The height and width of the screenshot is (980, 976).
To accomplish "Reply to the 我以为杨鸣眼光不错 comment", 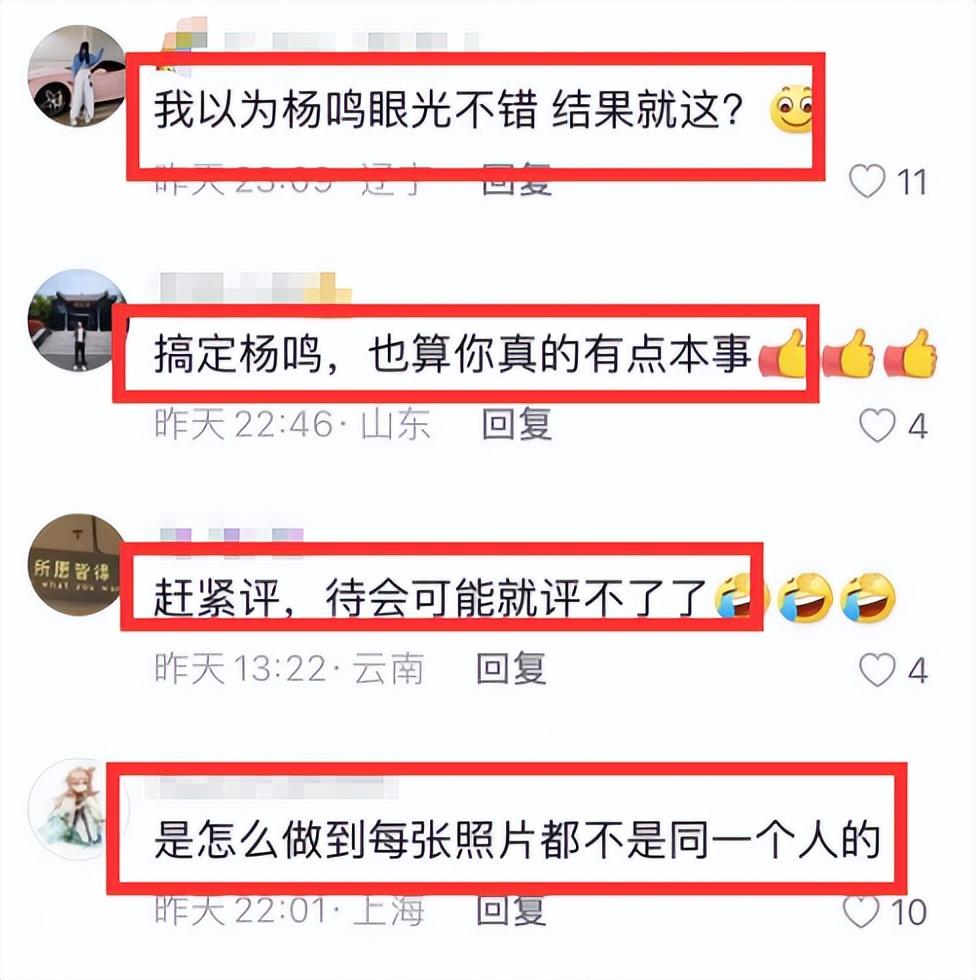I will point(517,180).
